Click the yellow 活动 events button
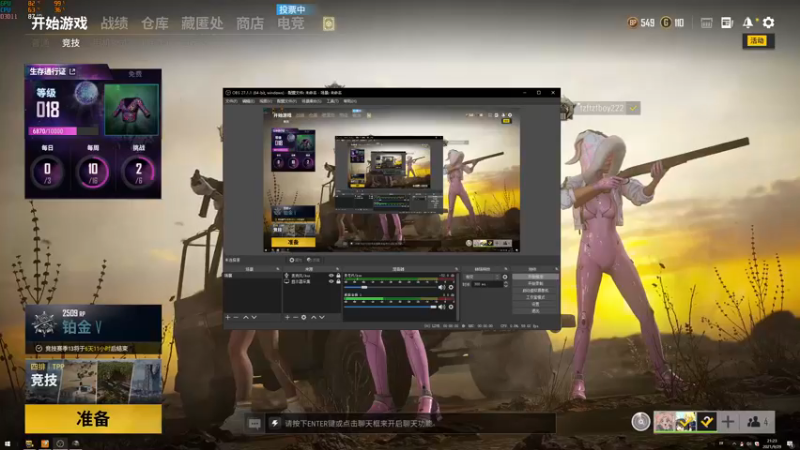The width and height of the screenshot is (800, 450). coord(758,41)
